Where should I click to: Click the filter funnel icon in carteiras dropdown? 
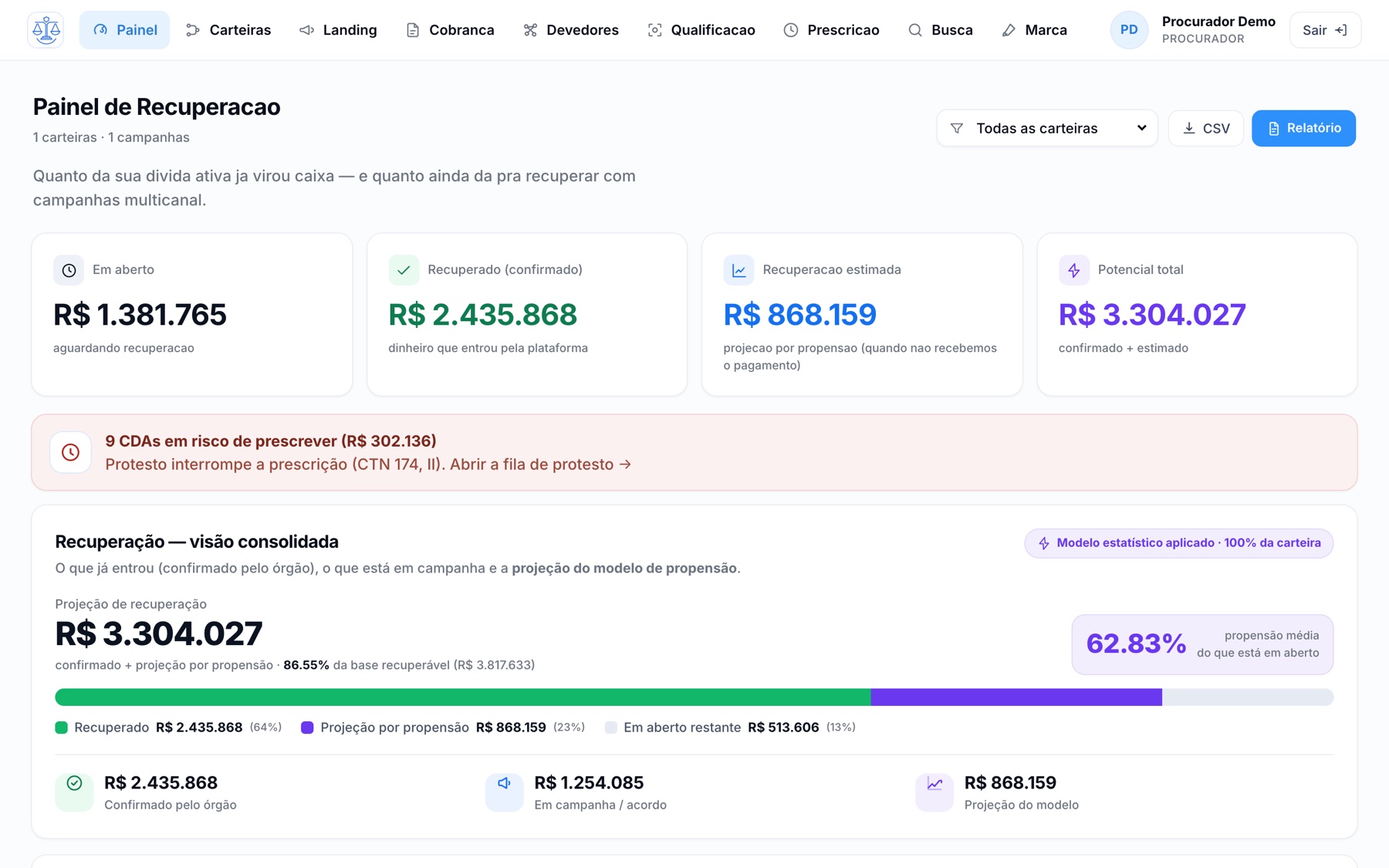pos(957,128)
